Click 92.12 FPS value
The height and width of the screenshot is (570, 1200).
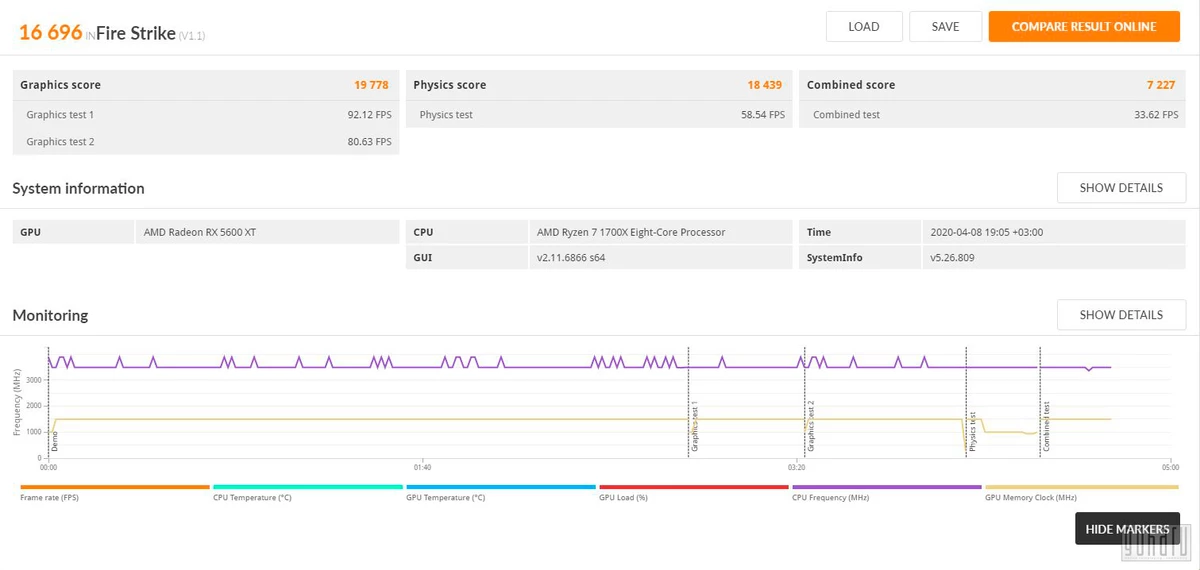pos(369,115)
